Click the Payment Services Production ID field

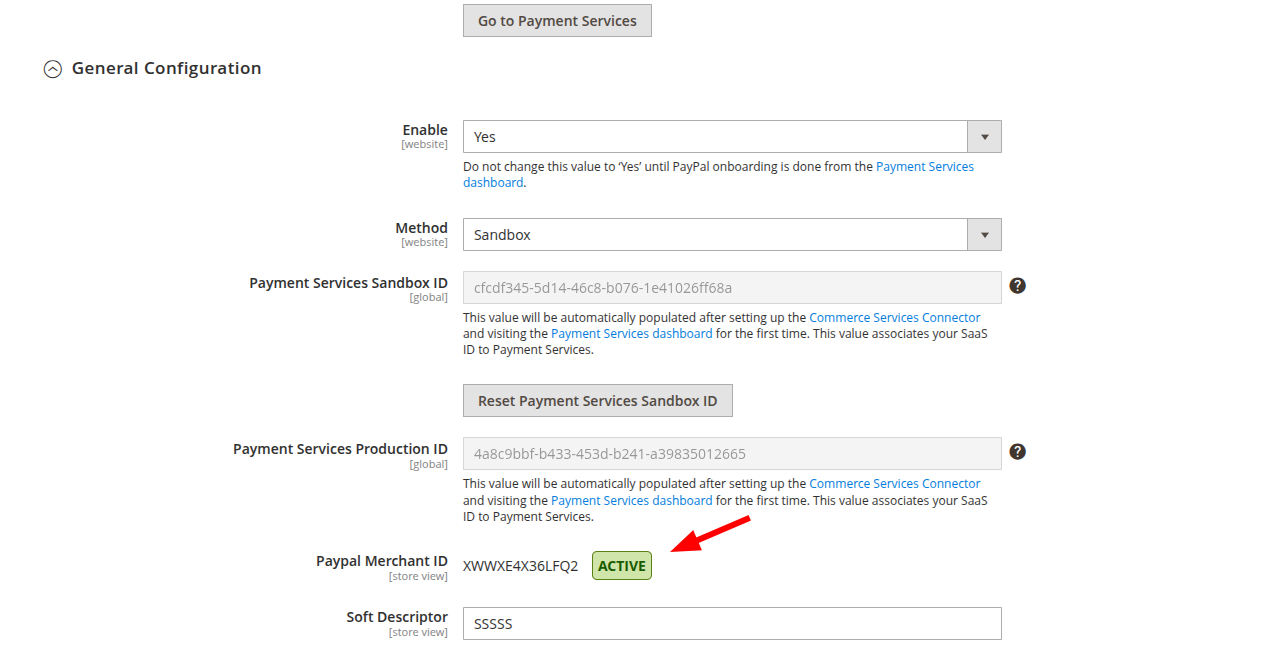tap(731, 454)
